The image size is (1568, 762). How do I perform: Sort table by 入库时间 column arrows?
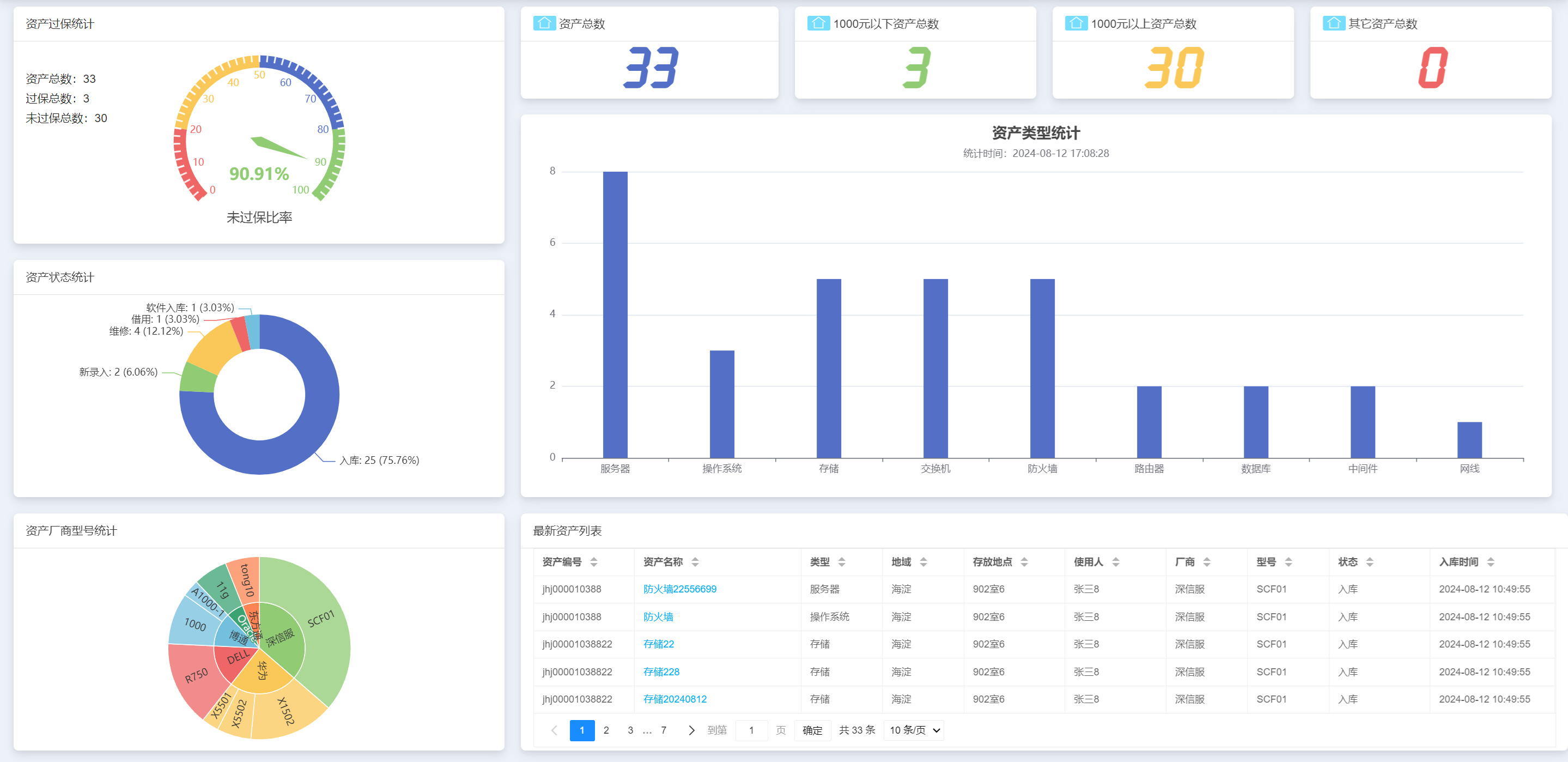pos(1490,561)
